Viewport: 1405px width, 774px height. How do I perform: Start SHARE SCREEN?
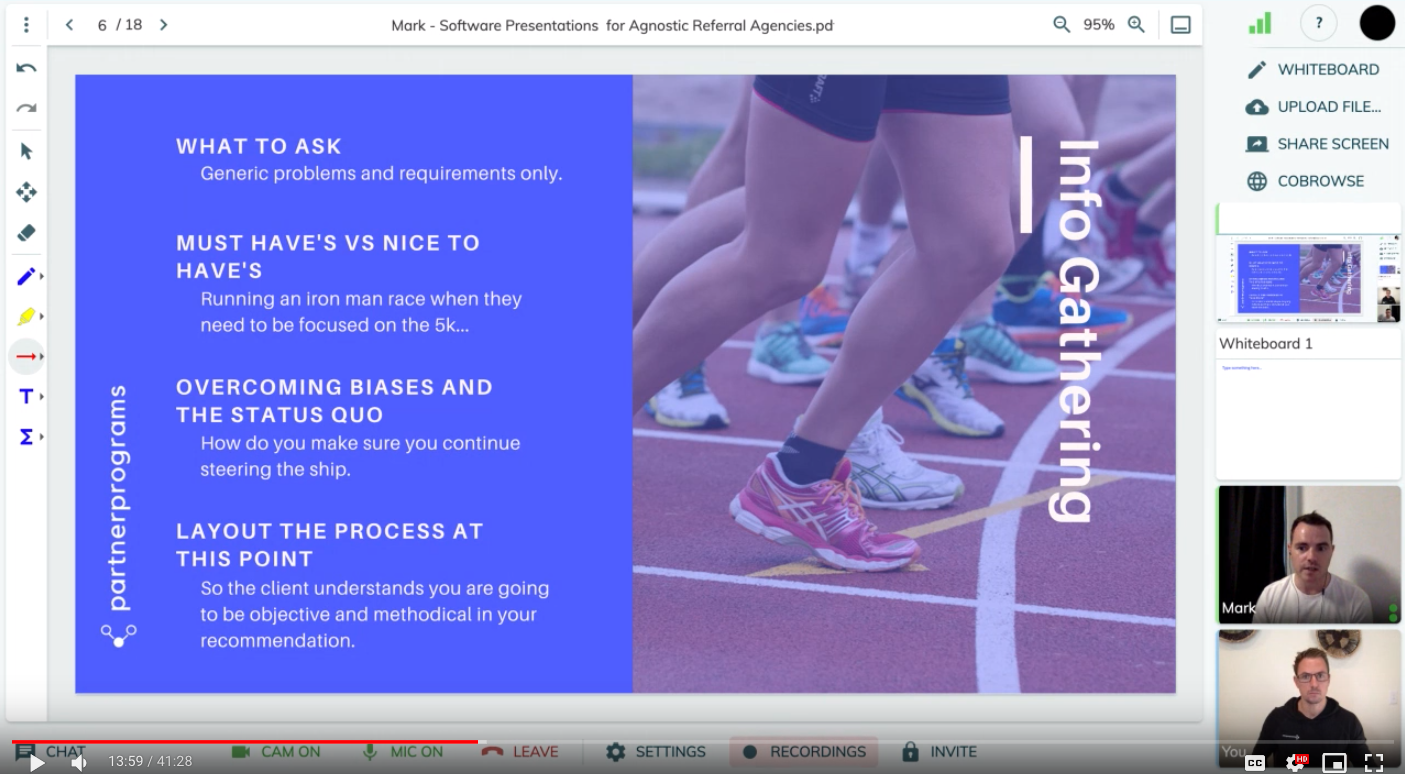[x=1317, y=144]
